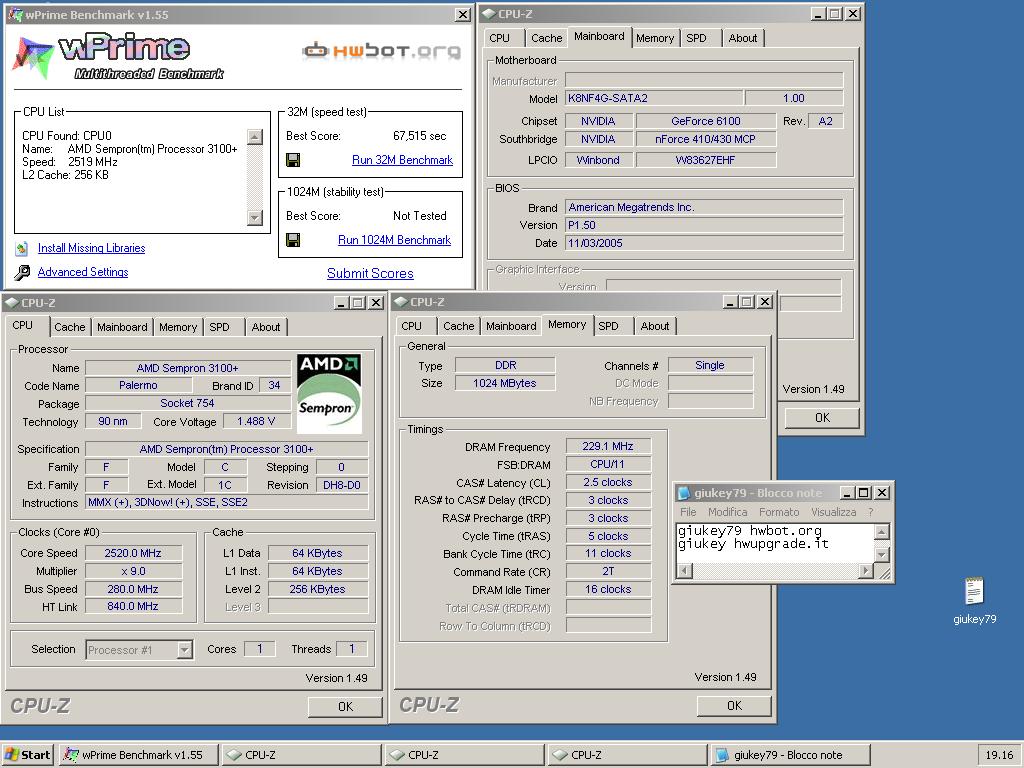Click CAS# Latency value 2.5 clocks
The image size is (1024, 768).
(x=608, y=482)
